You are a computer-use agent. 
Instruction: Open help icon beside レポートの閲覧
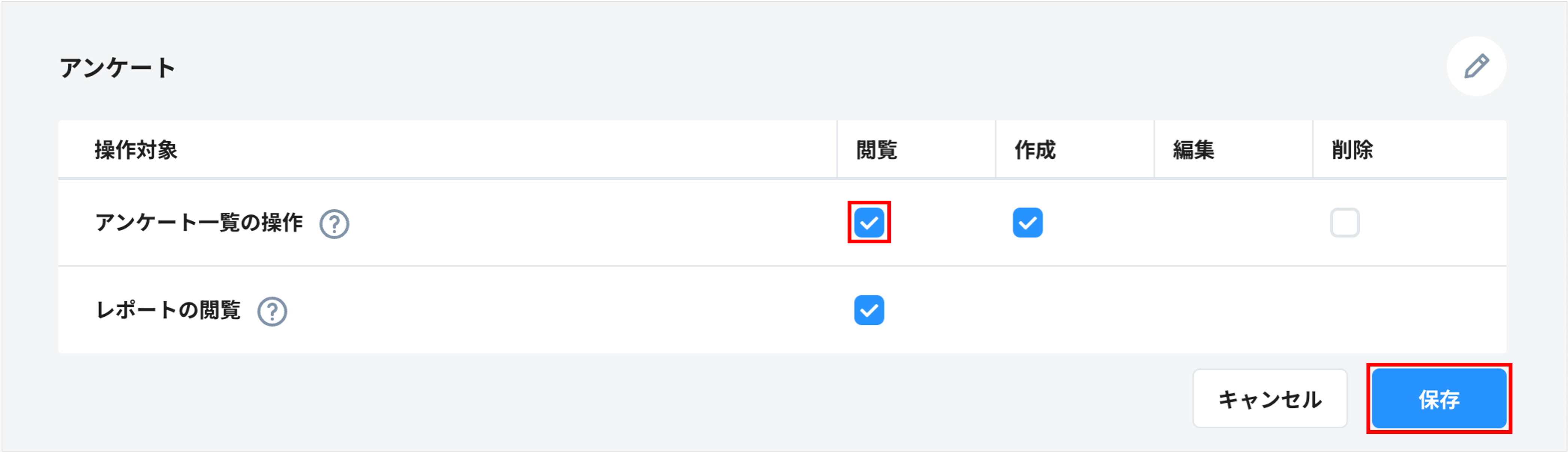pyautogui.click(x=272, y=311)
